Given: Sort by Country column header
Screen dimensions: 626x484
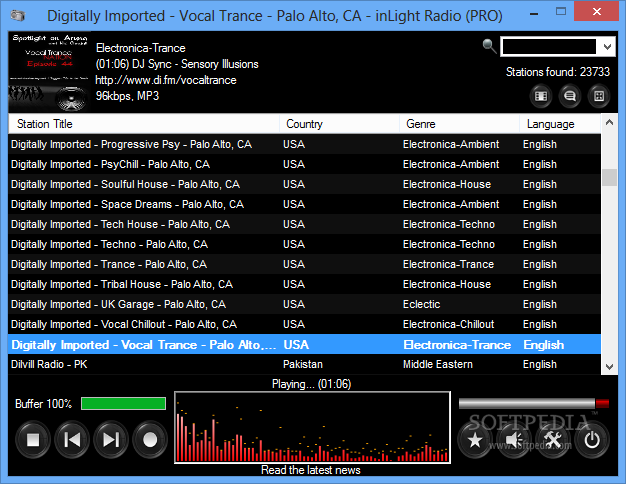Looking at the screenshot, I should coord(339,124).
